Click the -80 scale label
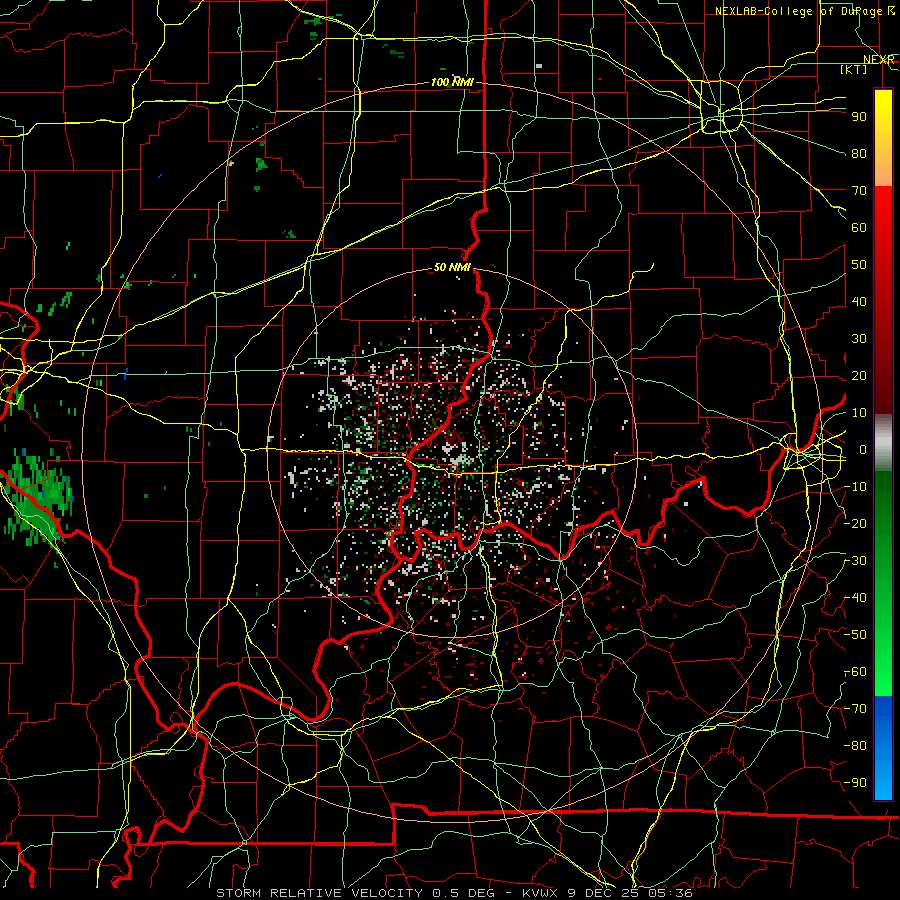 point(855,746)
